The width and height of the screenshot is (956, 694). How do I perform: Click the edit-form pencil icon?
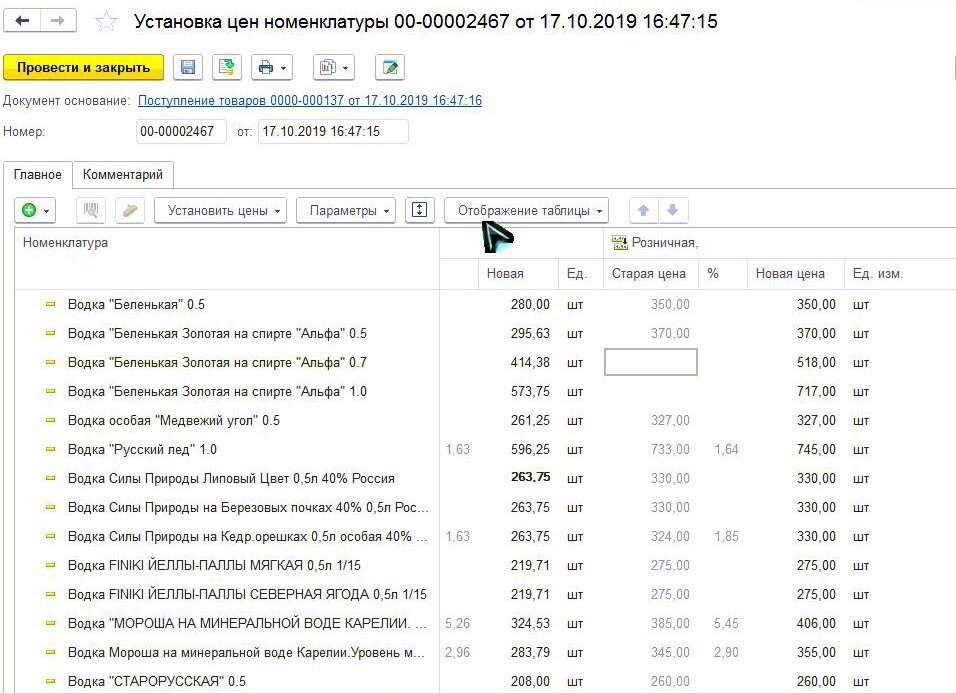click(390, 67)
